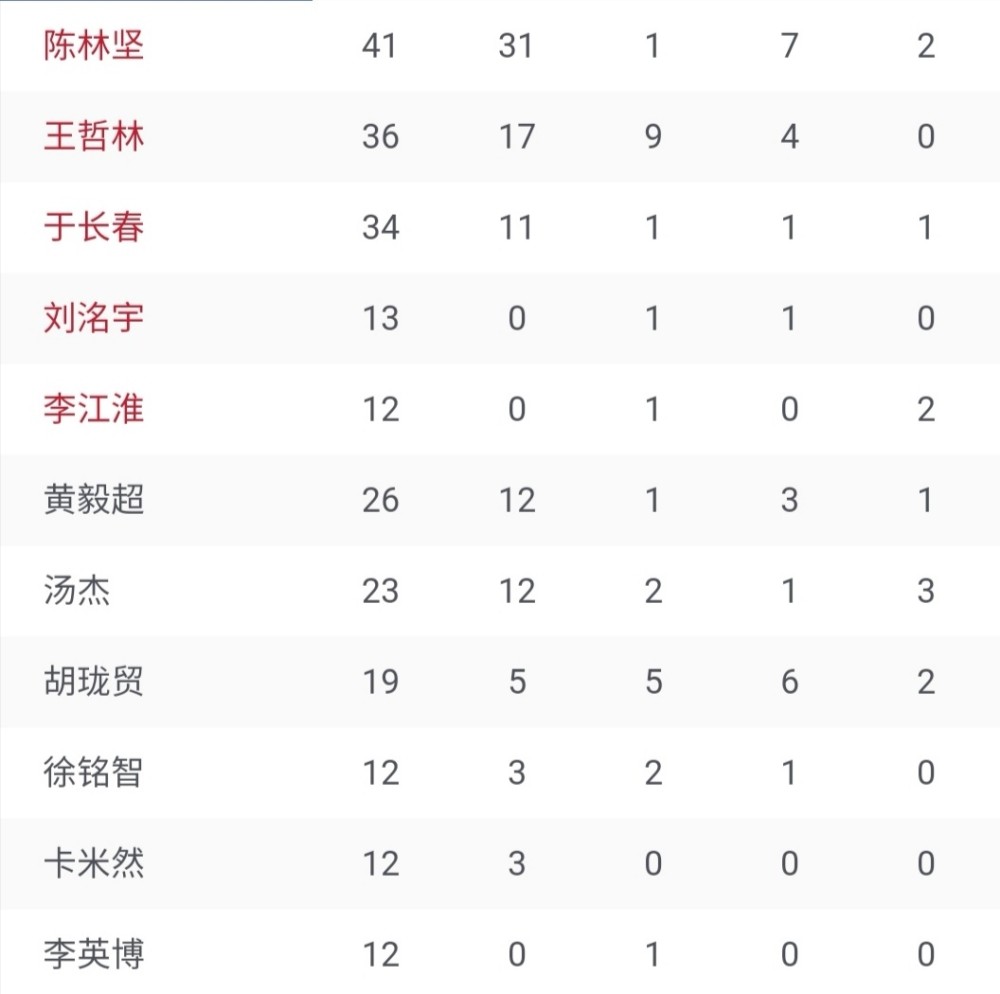The height and width of the screenshot is (994, 1000).
Task: Click 汤杰's stat value 23
Action: point(381,591)
